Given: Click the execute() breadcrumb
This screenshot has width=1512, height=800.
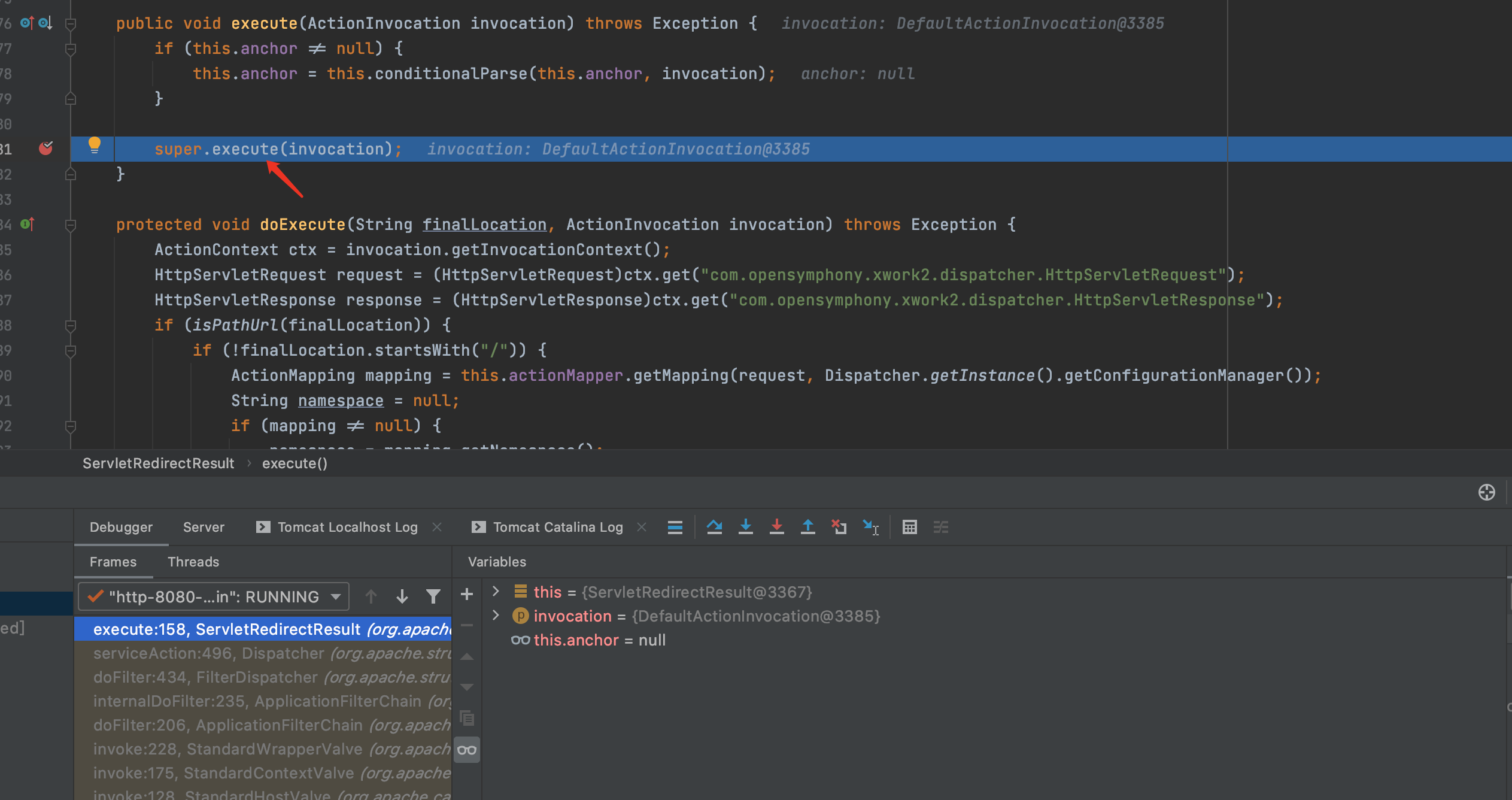Looking at the screenshot, I should pyautogui.click(x=294, y=463).
